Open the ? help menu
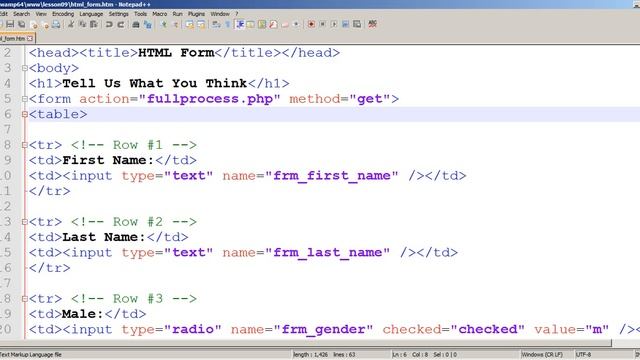 coord(236,14)
